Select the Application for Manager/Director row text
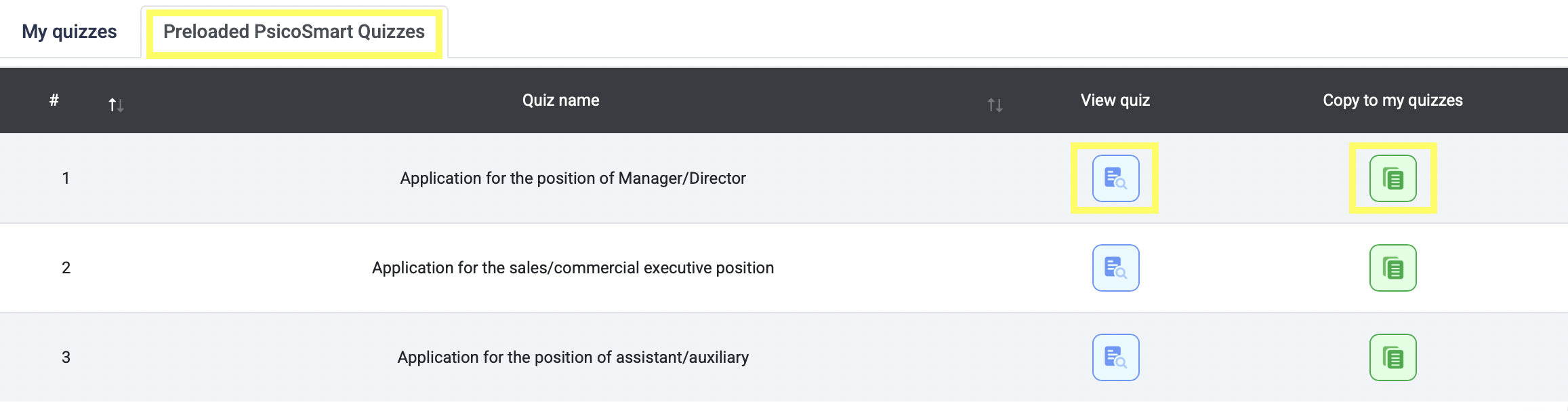Viewport: 1568px width, 411px height. (573, 178)
